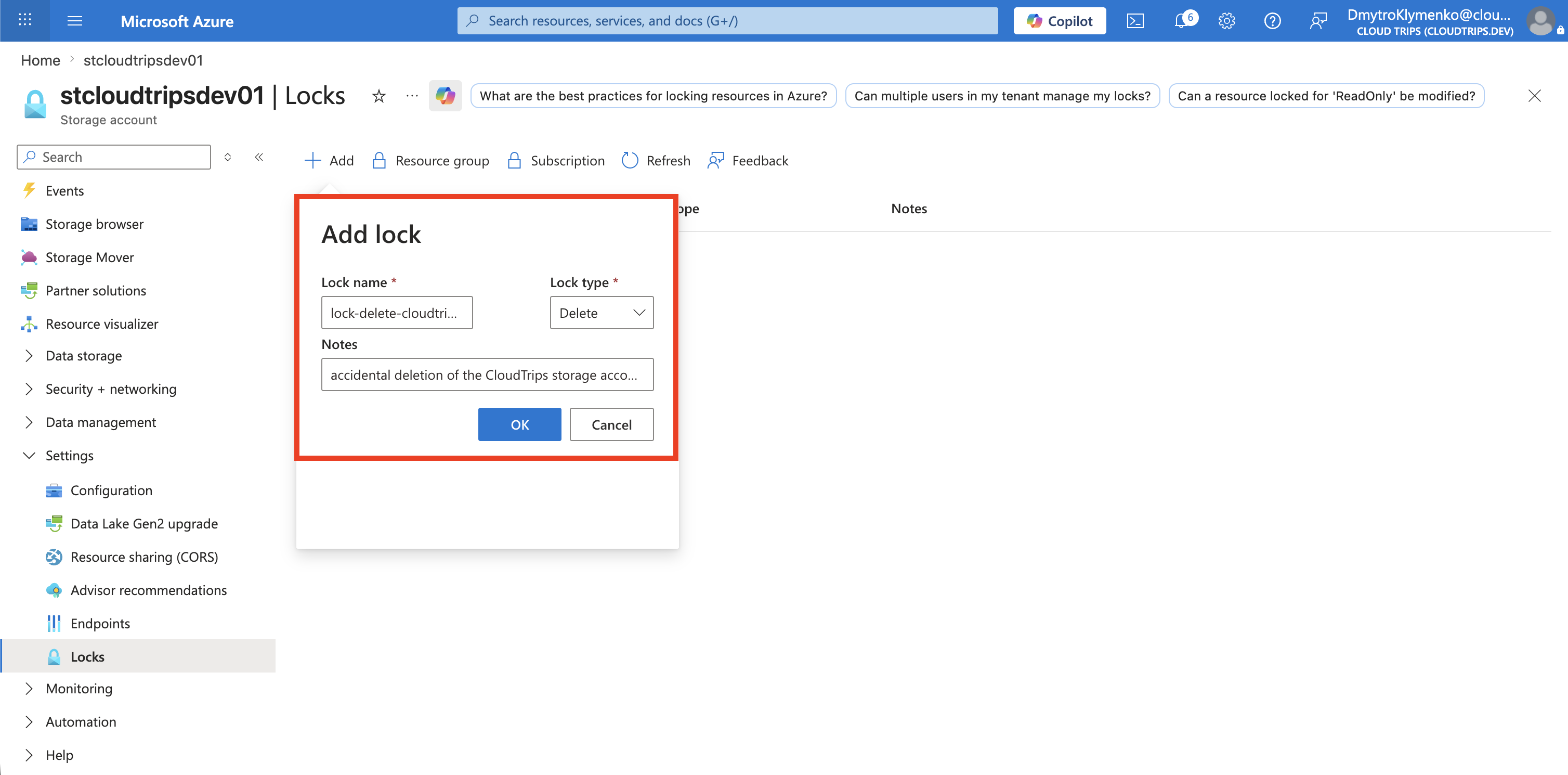The width and height of the screenshot is (1568, 775).
Task: Refresh the locks list
Action: [656, 161]
